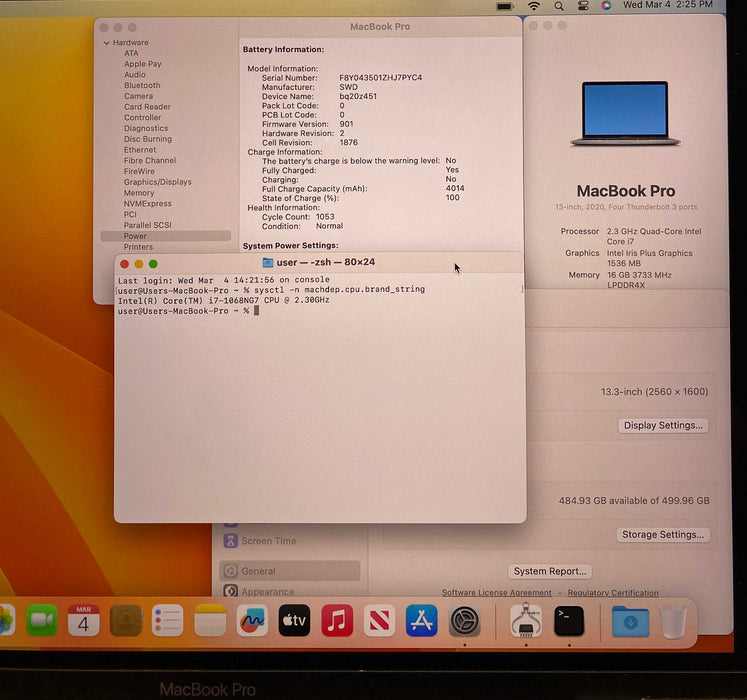Launch Freeform from the Dock

pyautogui.click(x=252, y=620)
